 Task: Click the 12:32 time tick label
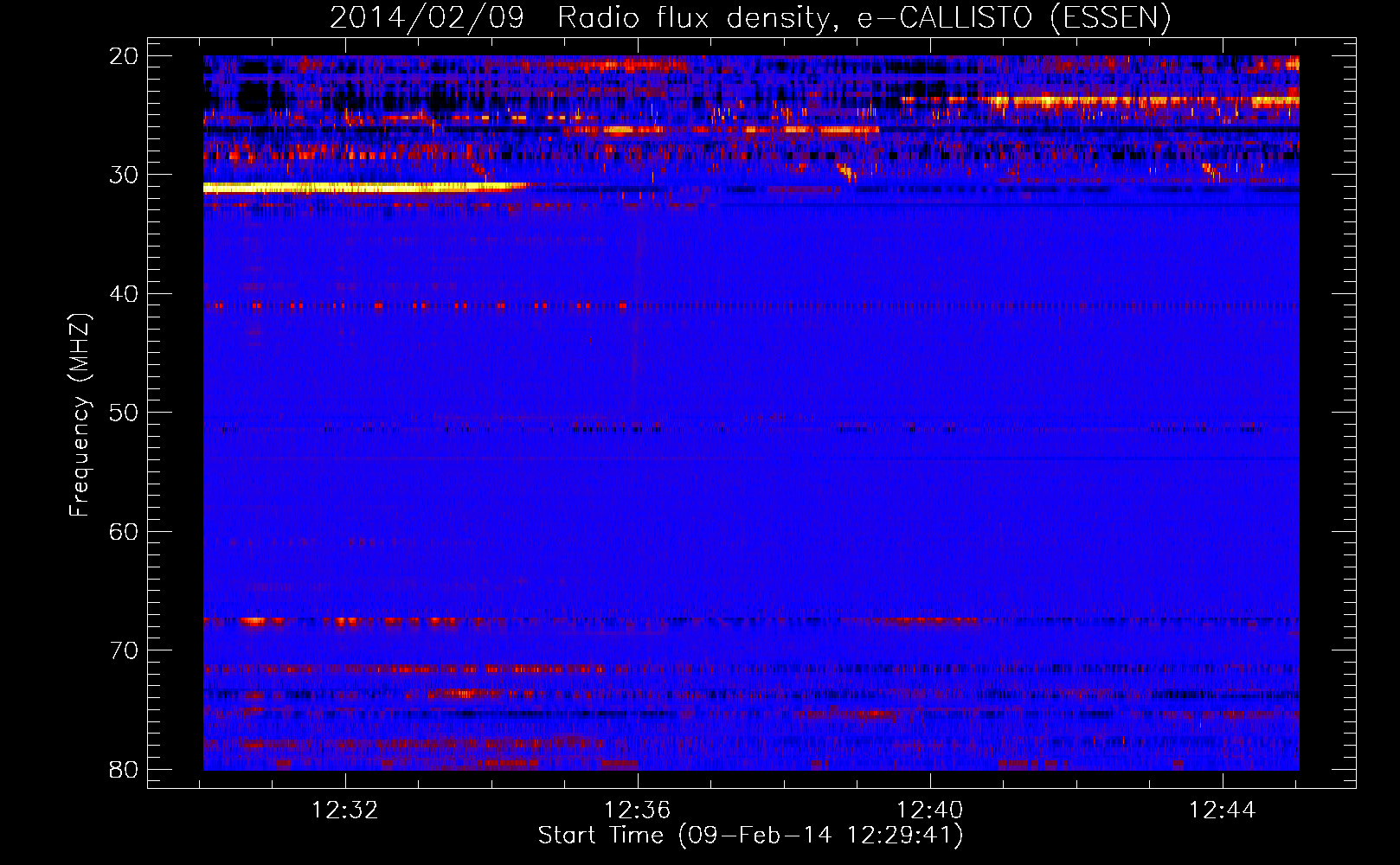345,811
